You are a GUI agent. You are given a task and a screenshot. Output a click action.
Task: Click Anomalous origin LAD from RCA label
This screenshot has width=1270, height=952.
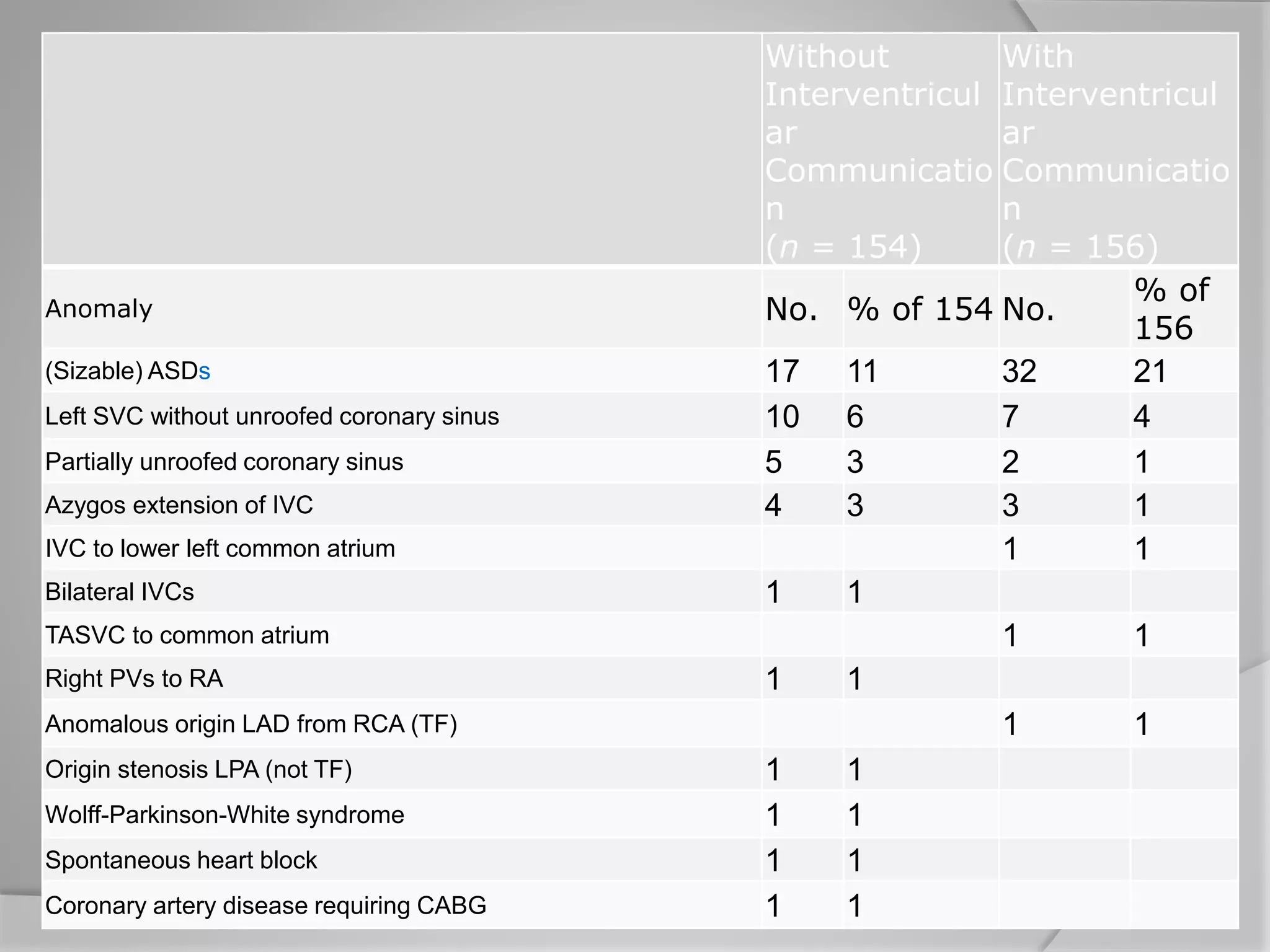[x=251, y=725]
